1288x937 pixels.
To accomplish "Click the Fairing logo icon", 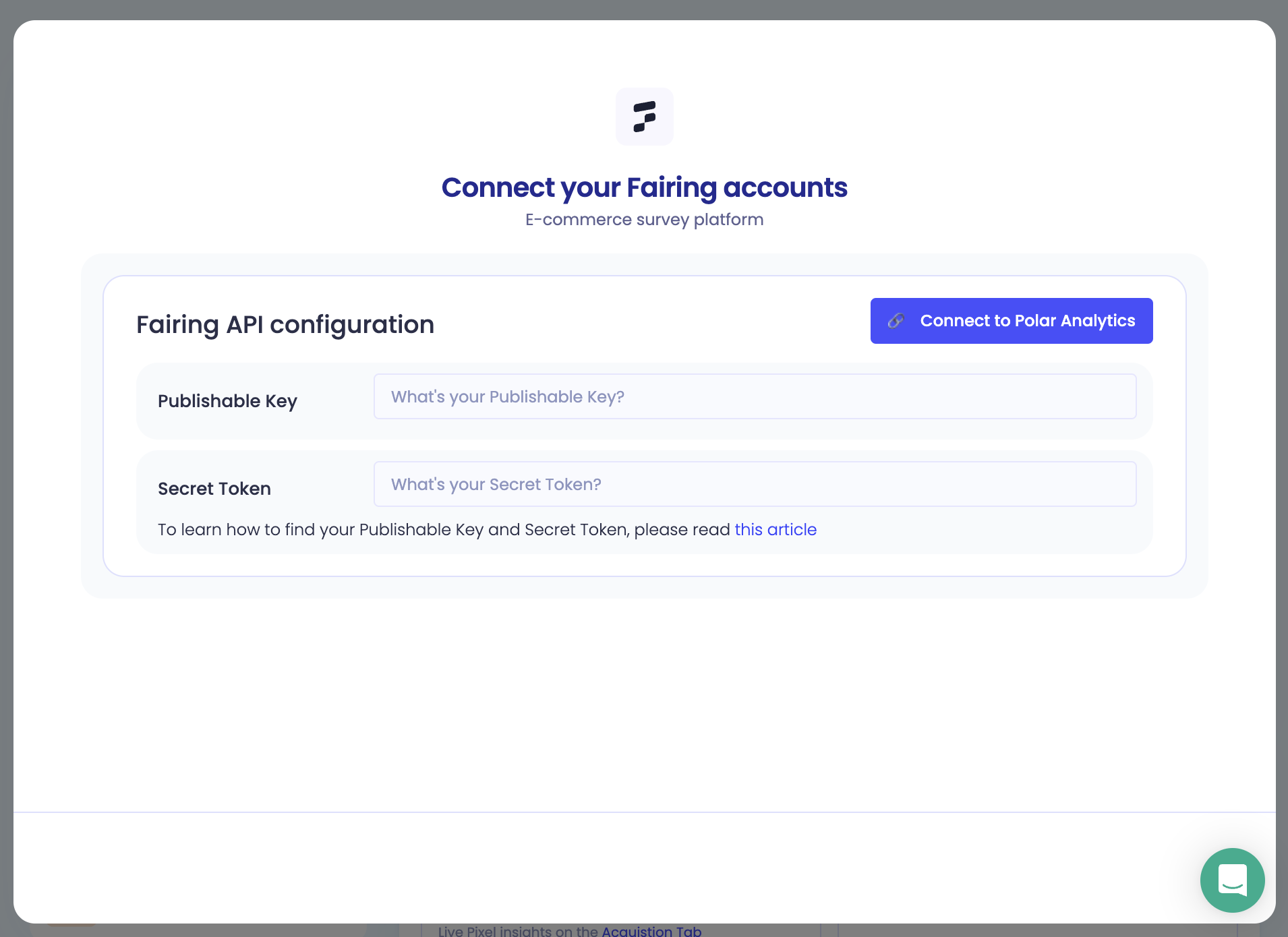I will click(644, 117).
